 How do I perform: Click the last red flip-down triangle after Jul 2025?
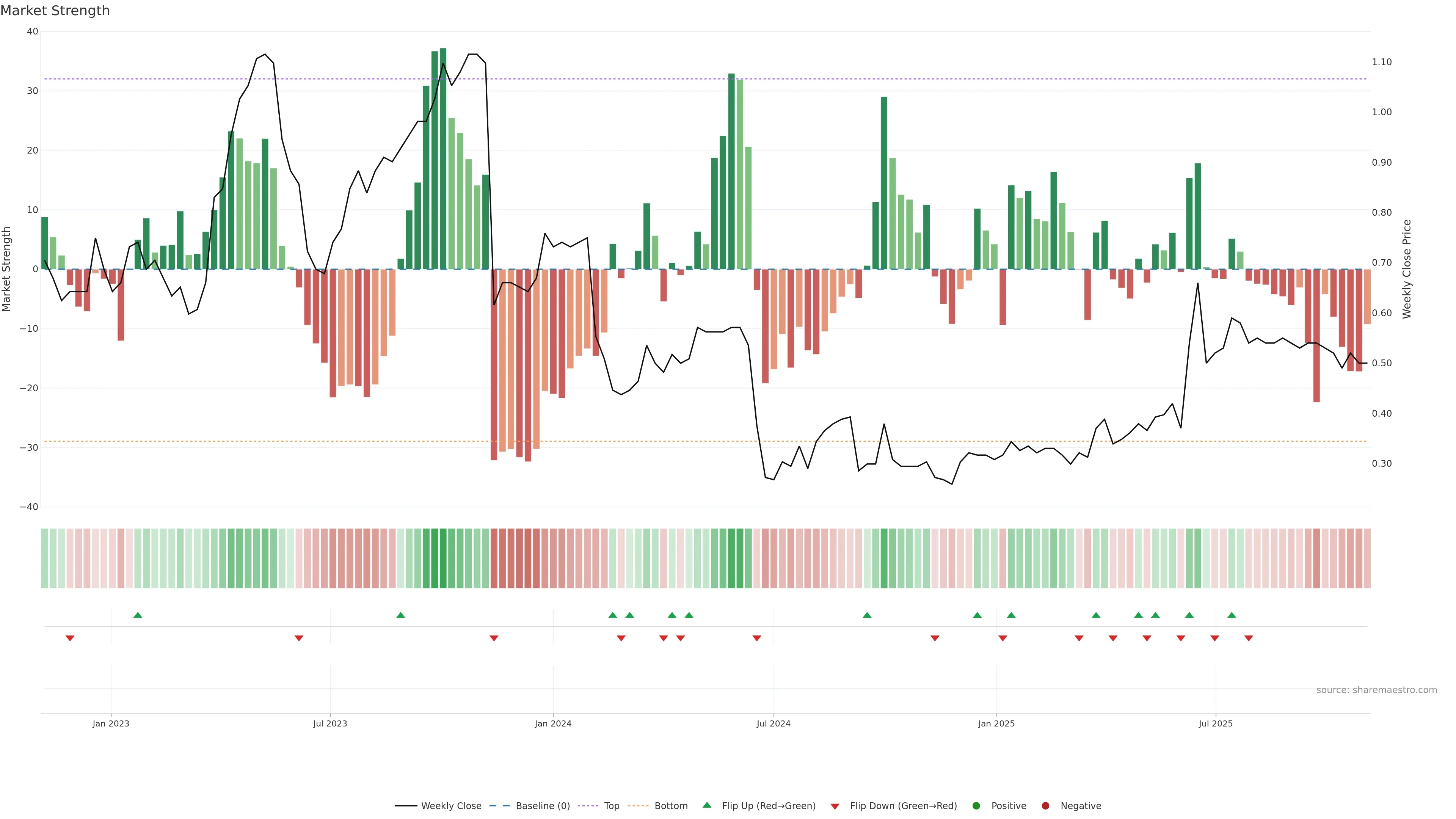1249,638
